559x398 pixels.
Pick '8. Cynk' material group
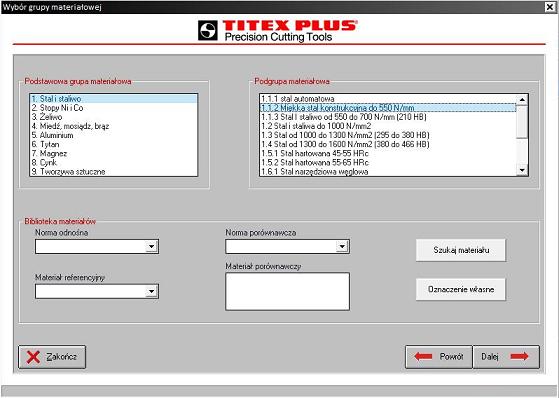[114, 162]
